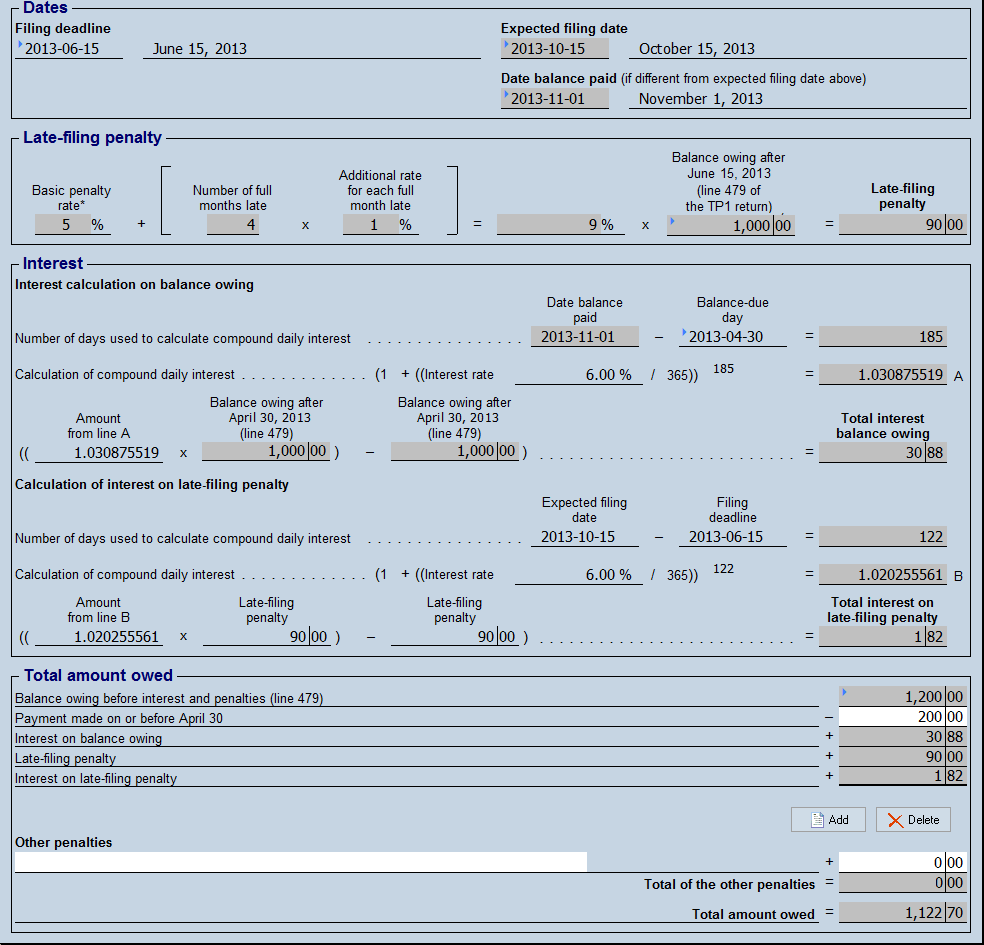This screenshot has width=984, height=945.
Task: Click the Late-filing penalty 90.00 result field
Action: pos(902,225)
